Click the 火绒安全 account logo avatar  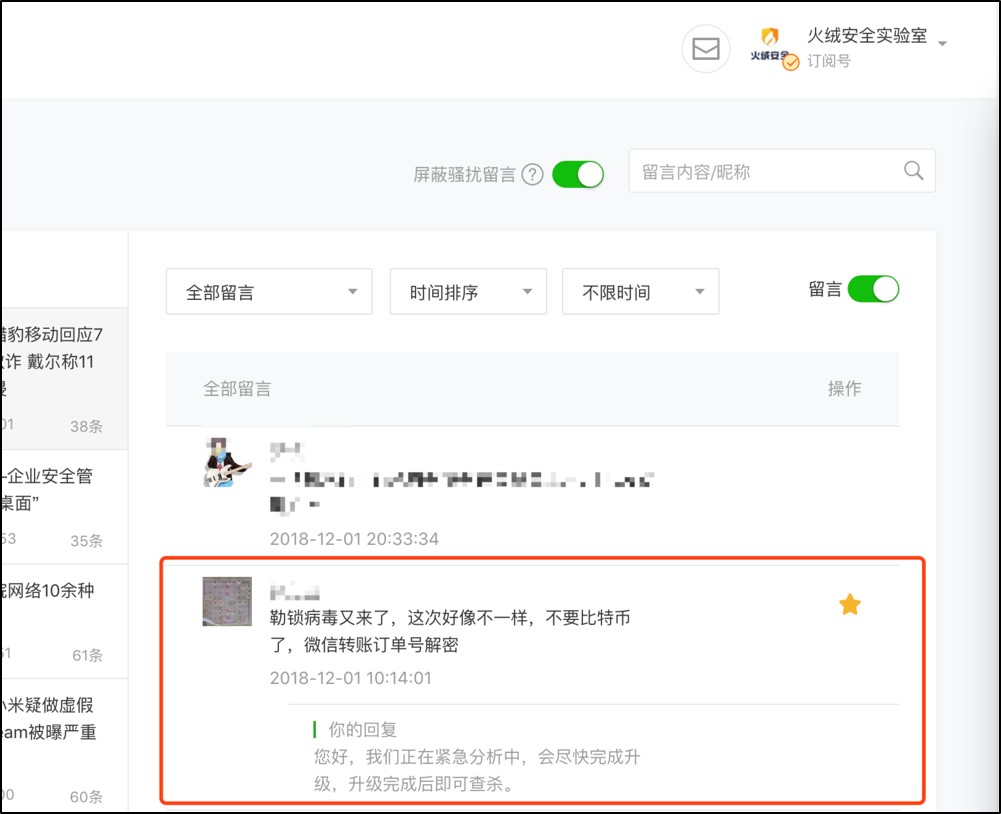768,44
